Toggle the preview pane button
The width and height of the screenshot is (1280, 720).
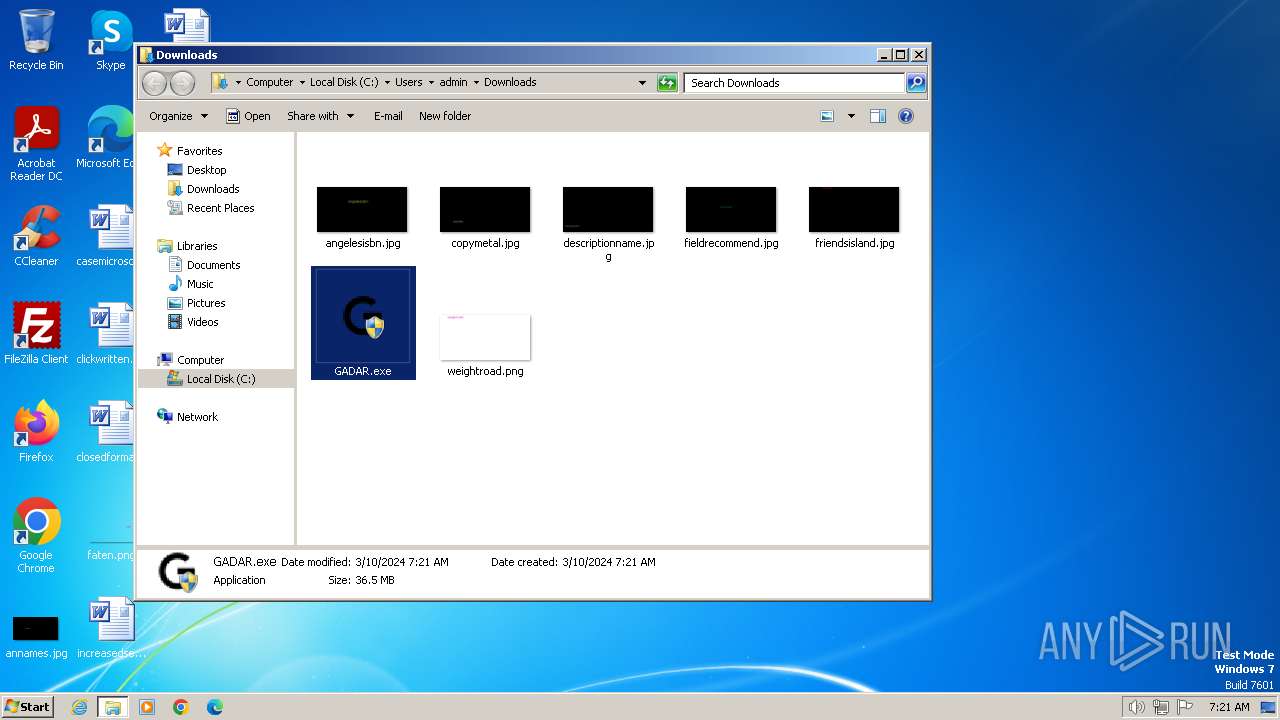pos(877,116)
